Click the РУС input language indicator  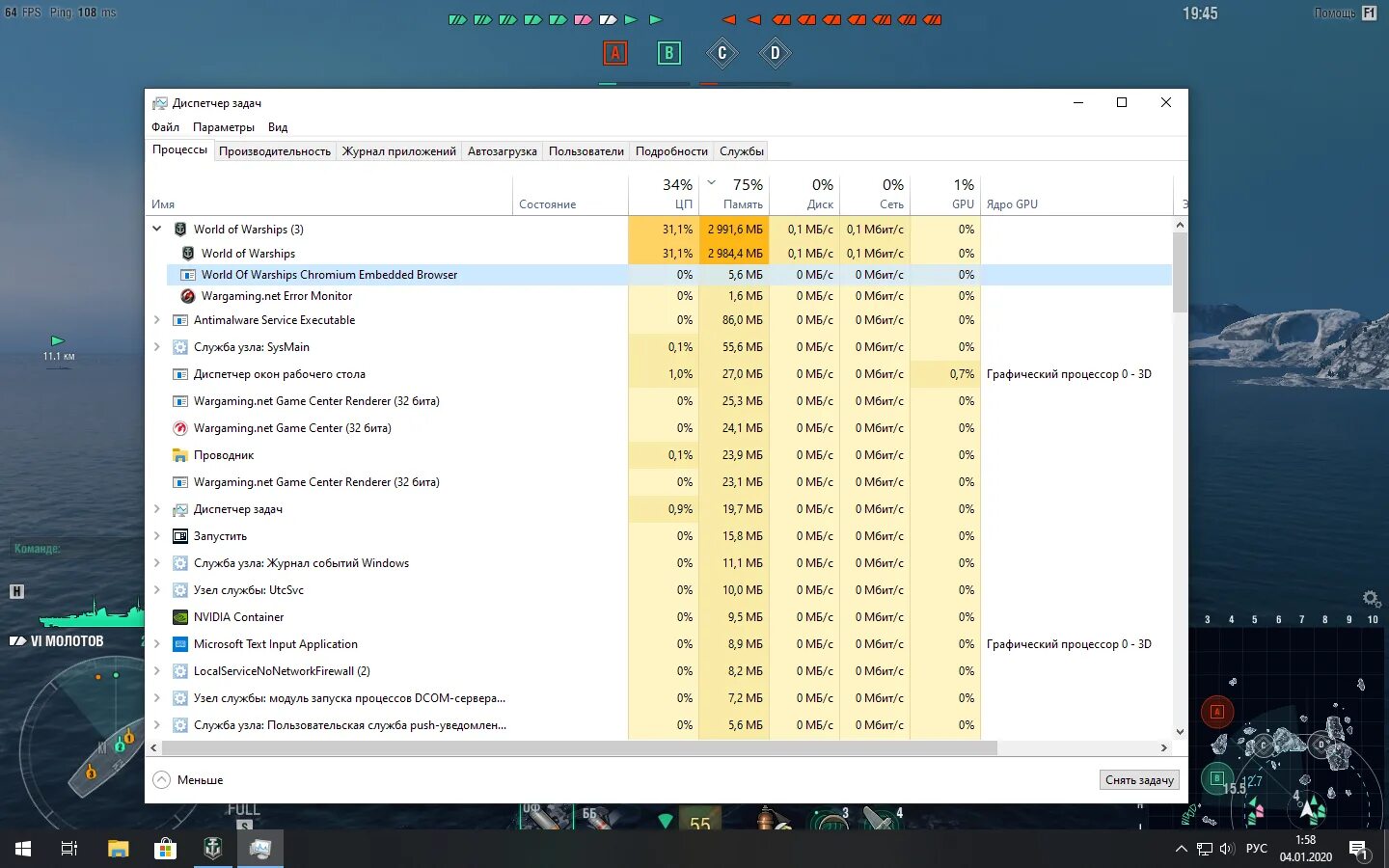coord(1257,849)
